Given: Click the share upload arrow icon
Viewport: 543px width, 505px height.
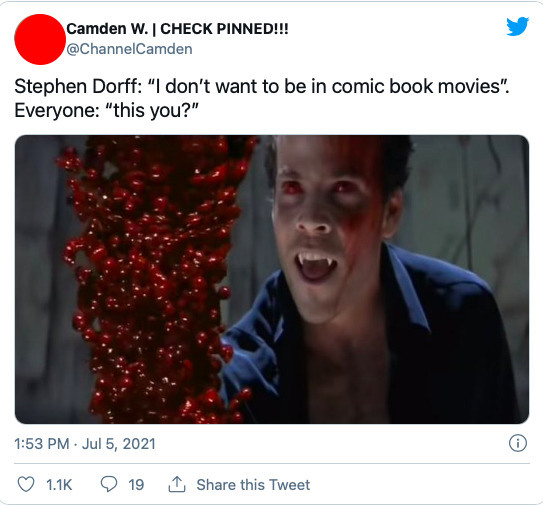Looking at the screenshot, I should (177, 484).
